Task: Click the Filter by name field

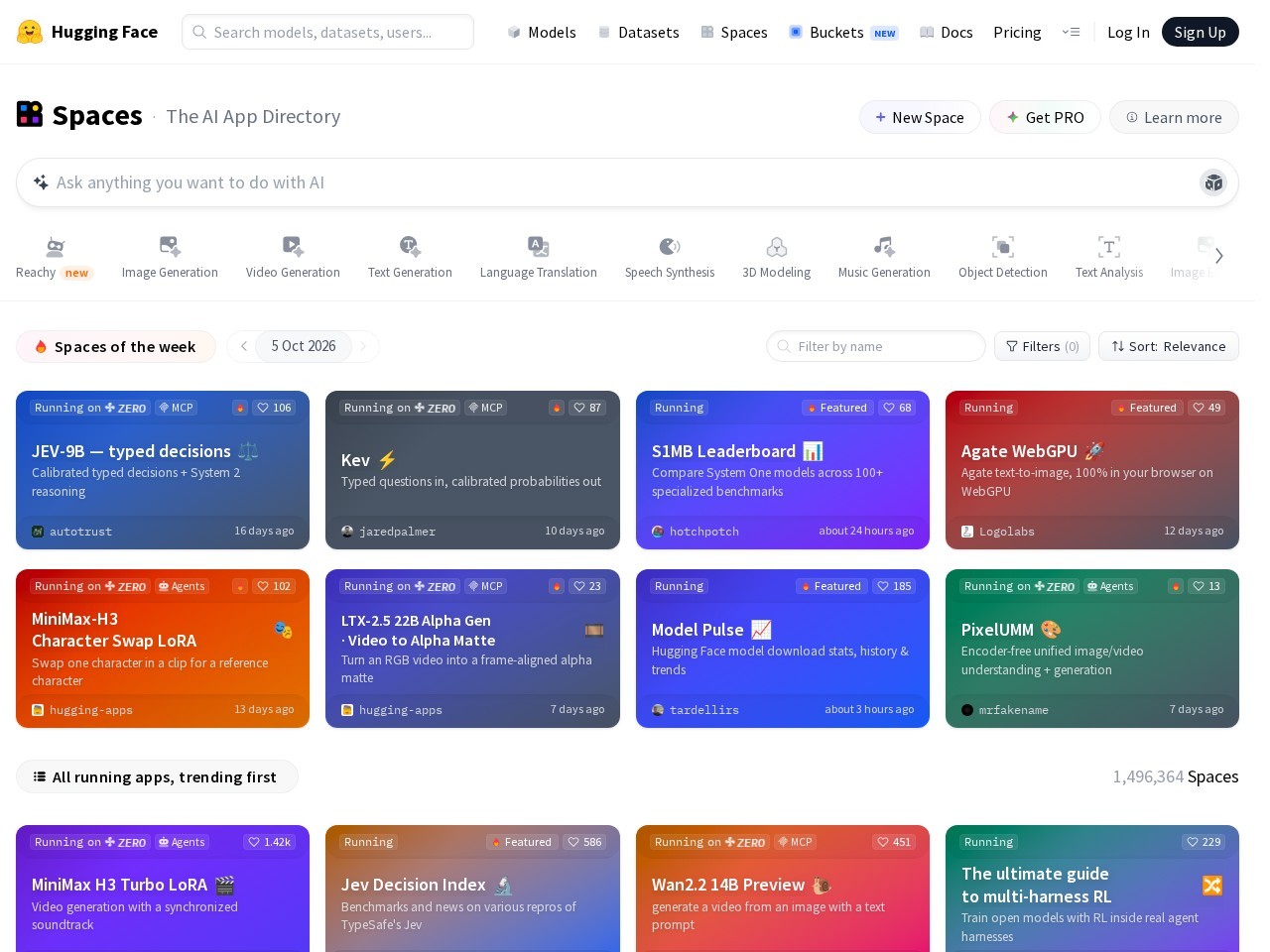Action: tap(876, 346)
